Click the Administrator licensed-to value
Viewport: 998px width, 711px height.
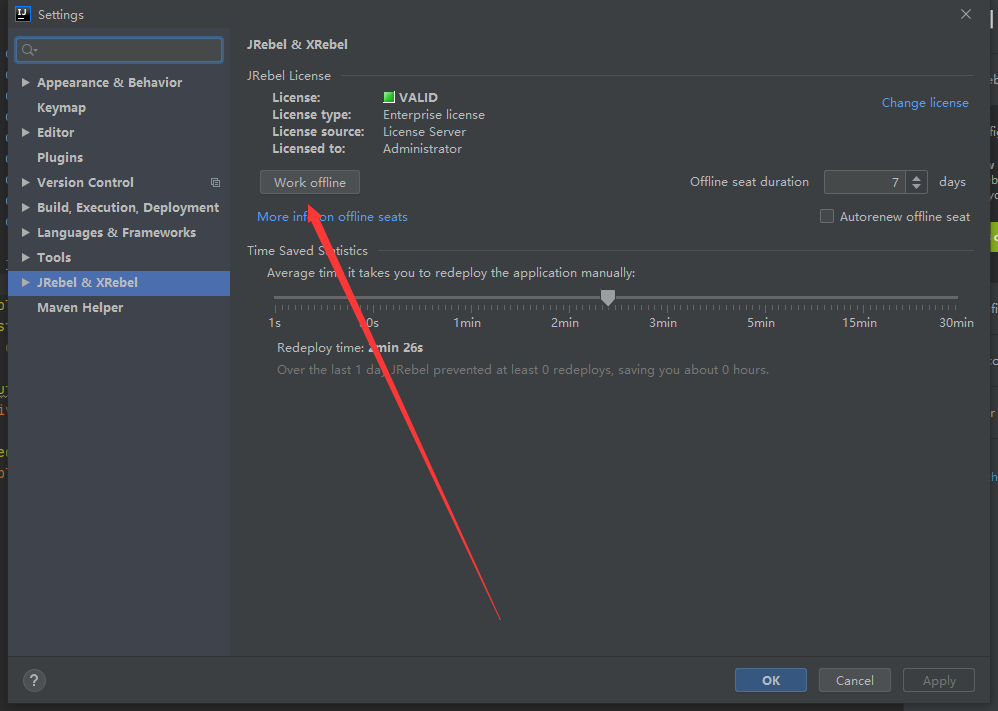coord(422,148)
